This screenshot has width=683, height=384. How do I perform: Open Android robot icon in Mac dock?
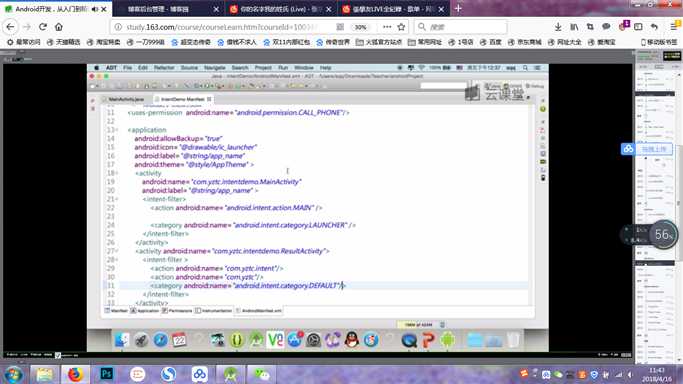(x=447, y=340)
